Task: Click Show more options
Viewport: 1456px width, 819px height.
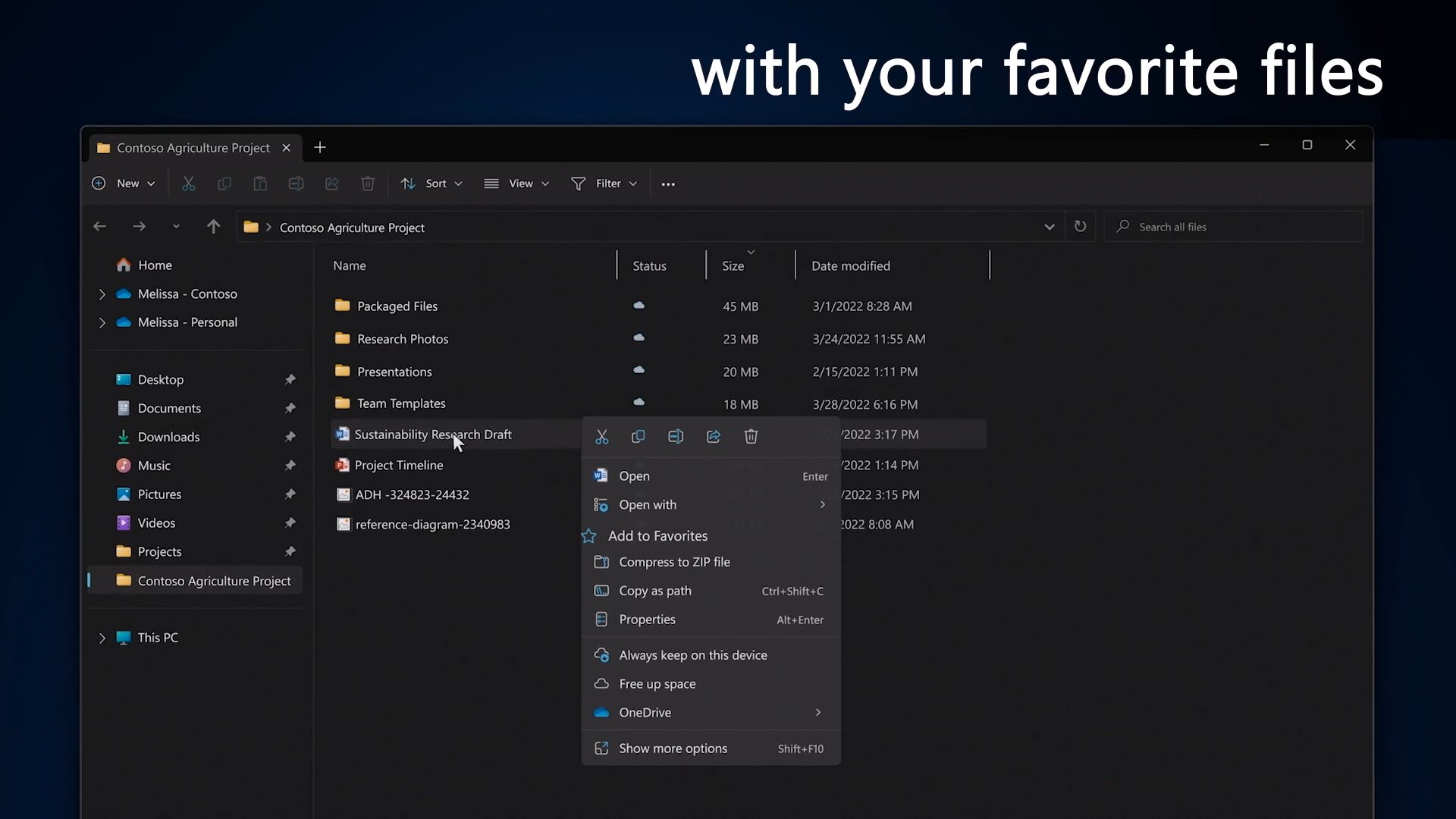Action: pos(711,748)
